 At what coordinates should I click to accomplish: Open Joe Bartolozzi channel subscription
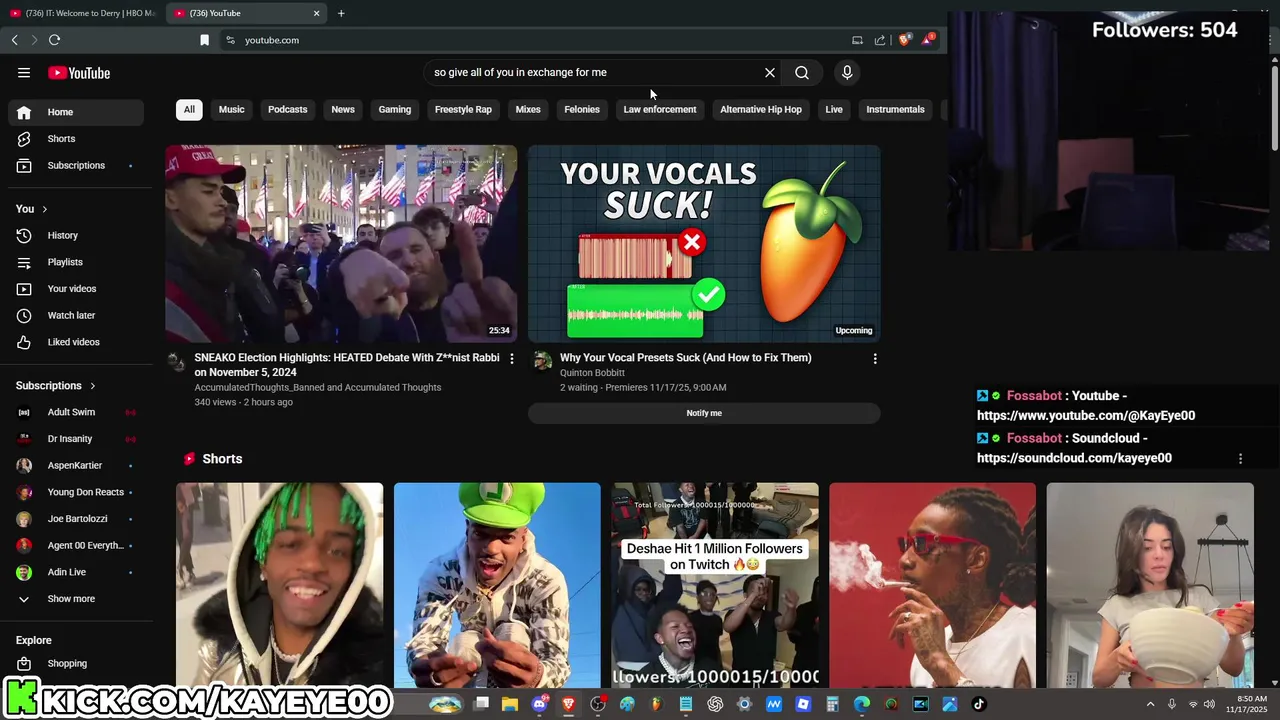click(x=76, y=519)
